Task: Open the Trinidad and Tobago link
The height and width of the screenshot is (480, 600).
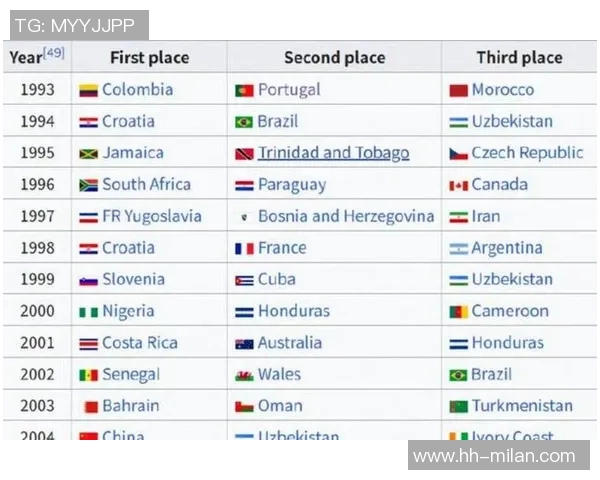Action: point(333,153)
